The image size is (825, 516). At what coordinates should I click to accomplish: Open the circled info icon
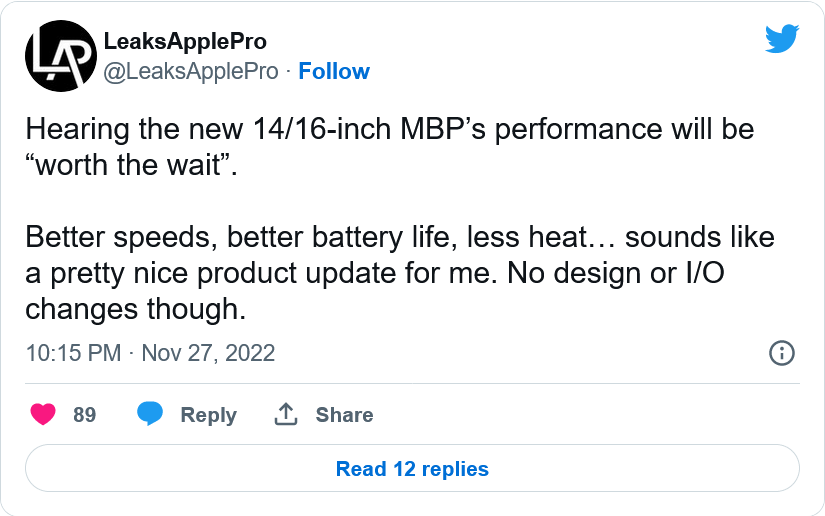(781, 353)
